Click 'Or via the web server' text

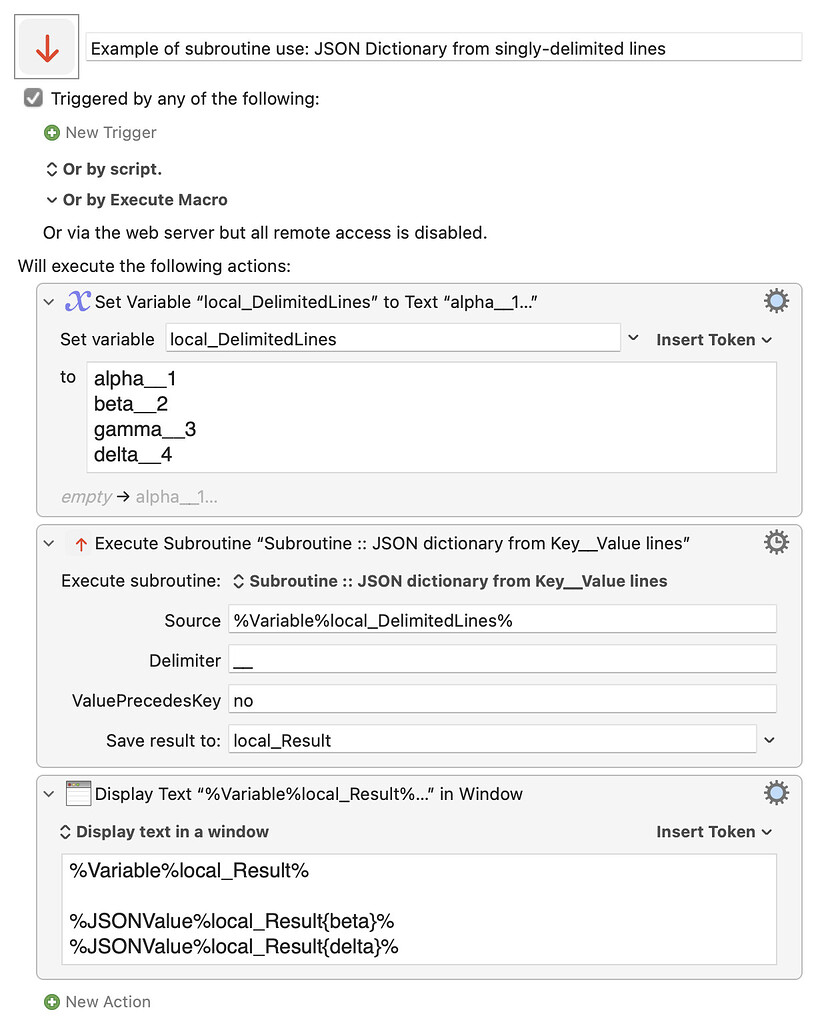tap(265, 232)
